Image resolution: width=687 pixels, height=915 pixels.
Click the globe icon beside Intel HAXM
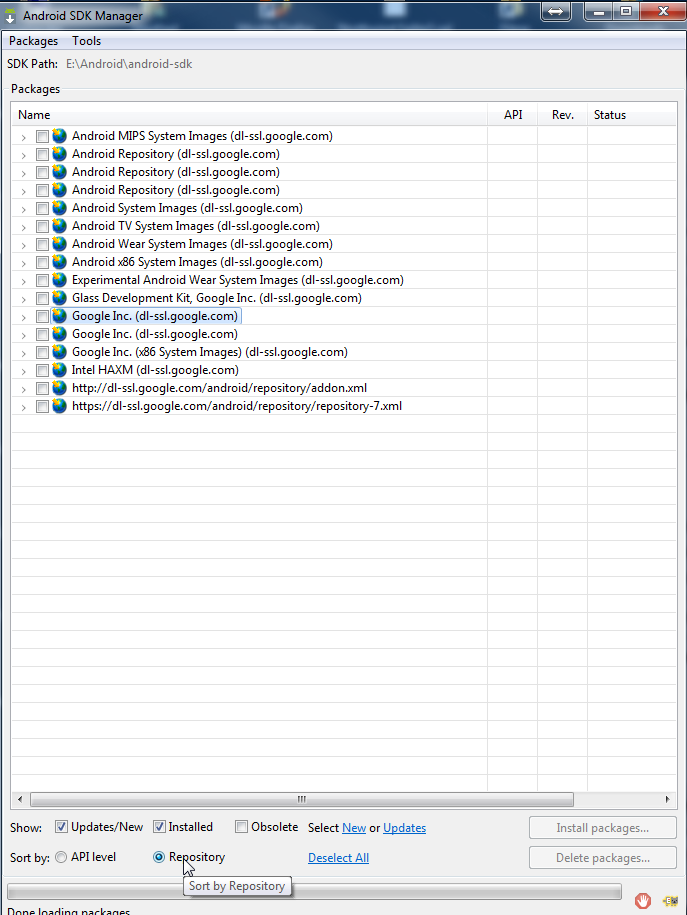pos(60,370)
